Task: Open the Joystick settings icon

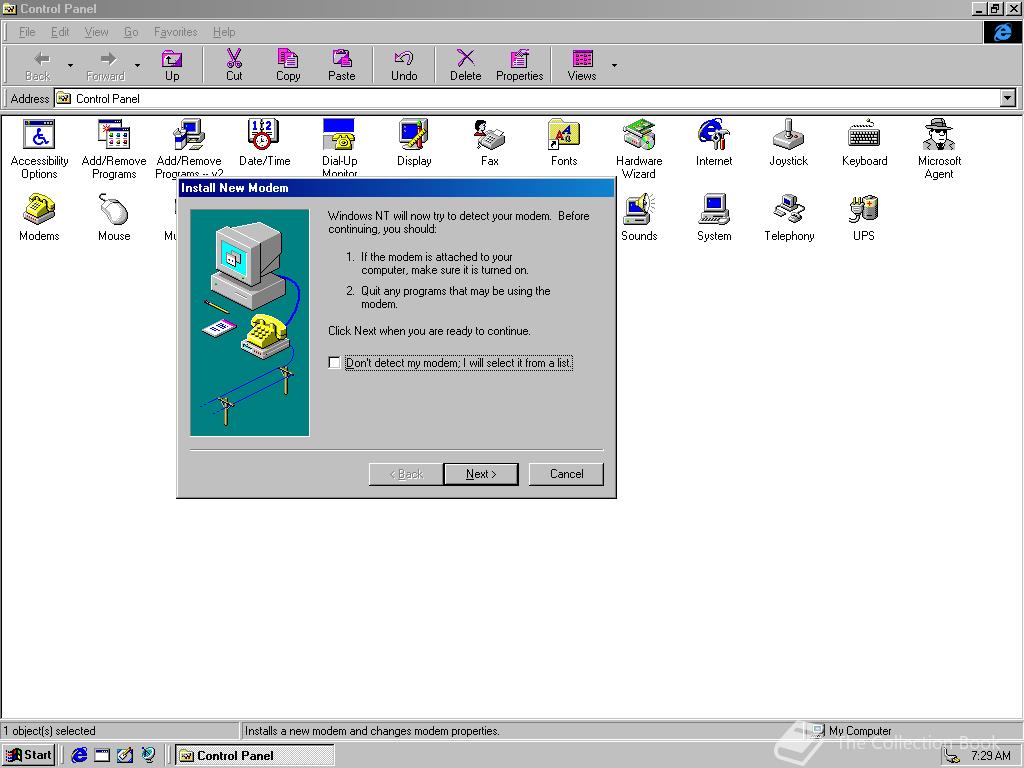Action: [788, 142]
